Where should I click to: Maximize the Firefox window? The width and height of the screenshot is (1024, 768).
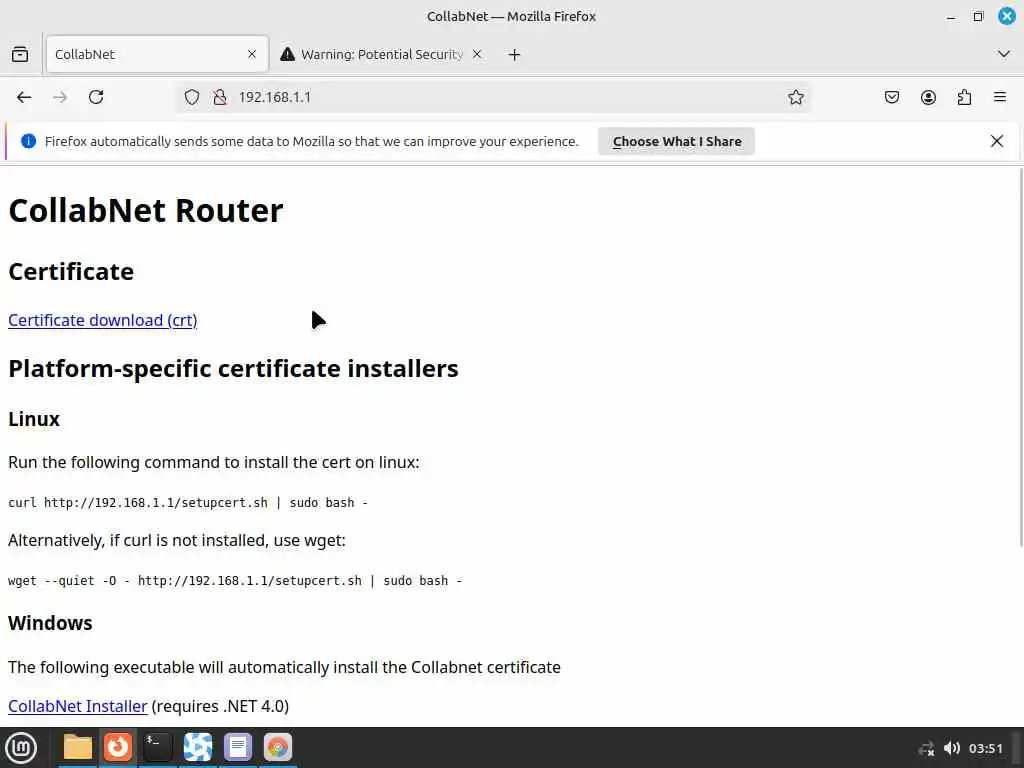[978, 17]
